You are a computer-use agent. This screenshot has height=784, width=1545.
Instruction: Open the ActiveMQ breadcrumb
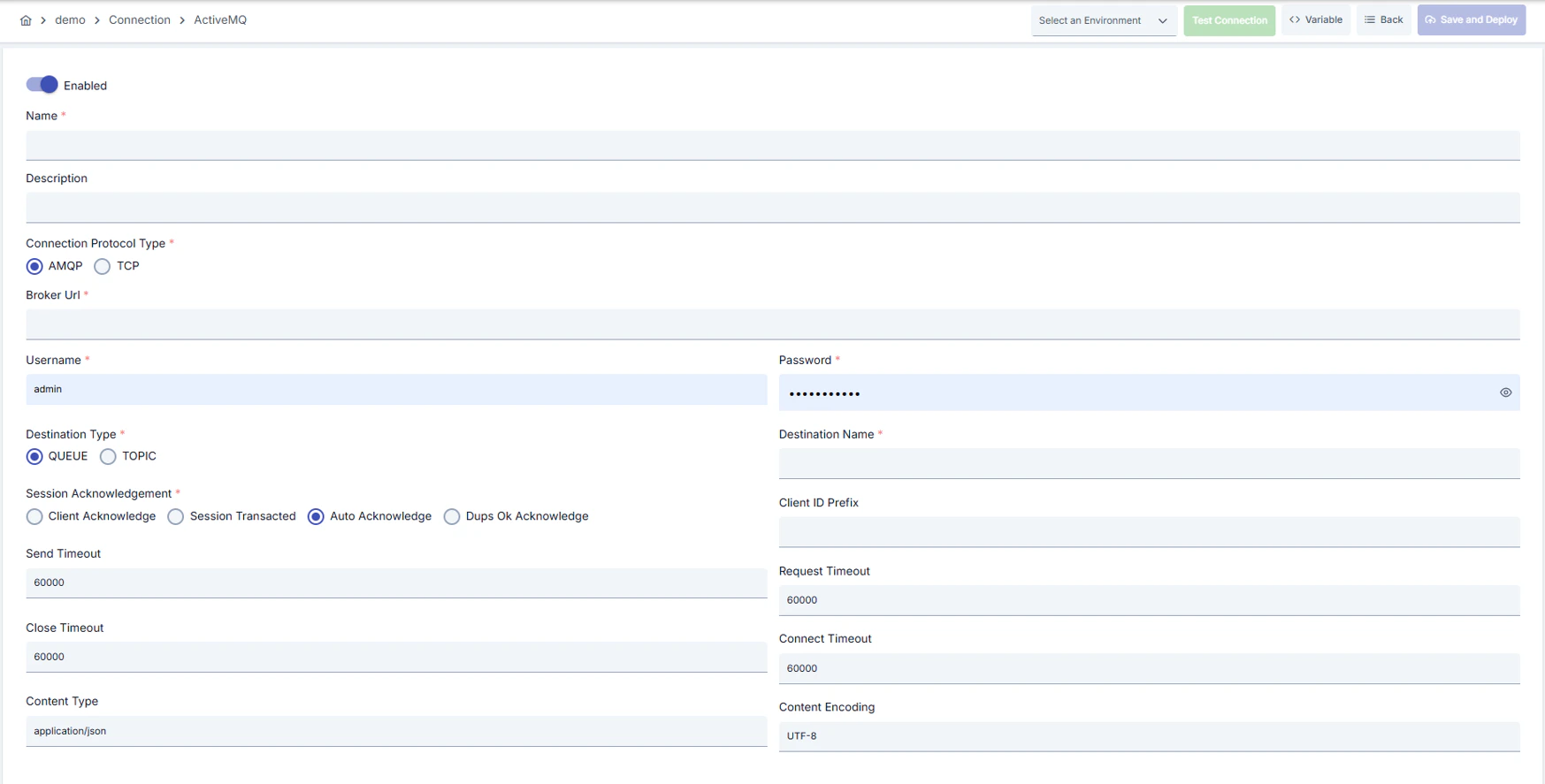point(220,20)
